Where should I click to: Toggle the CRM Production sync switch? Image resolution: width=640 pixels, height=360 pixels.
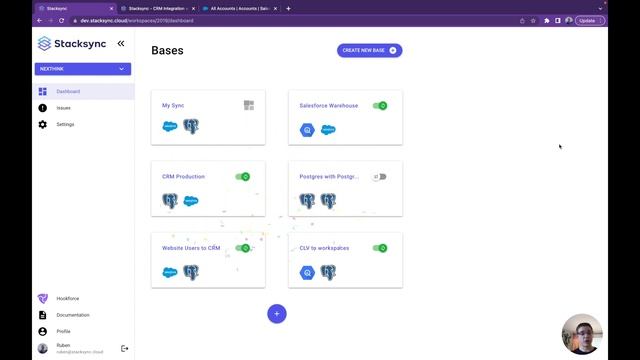click(x=242, y=177)
